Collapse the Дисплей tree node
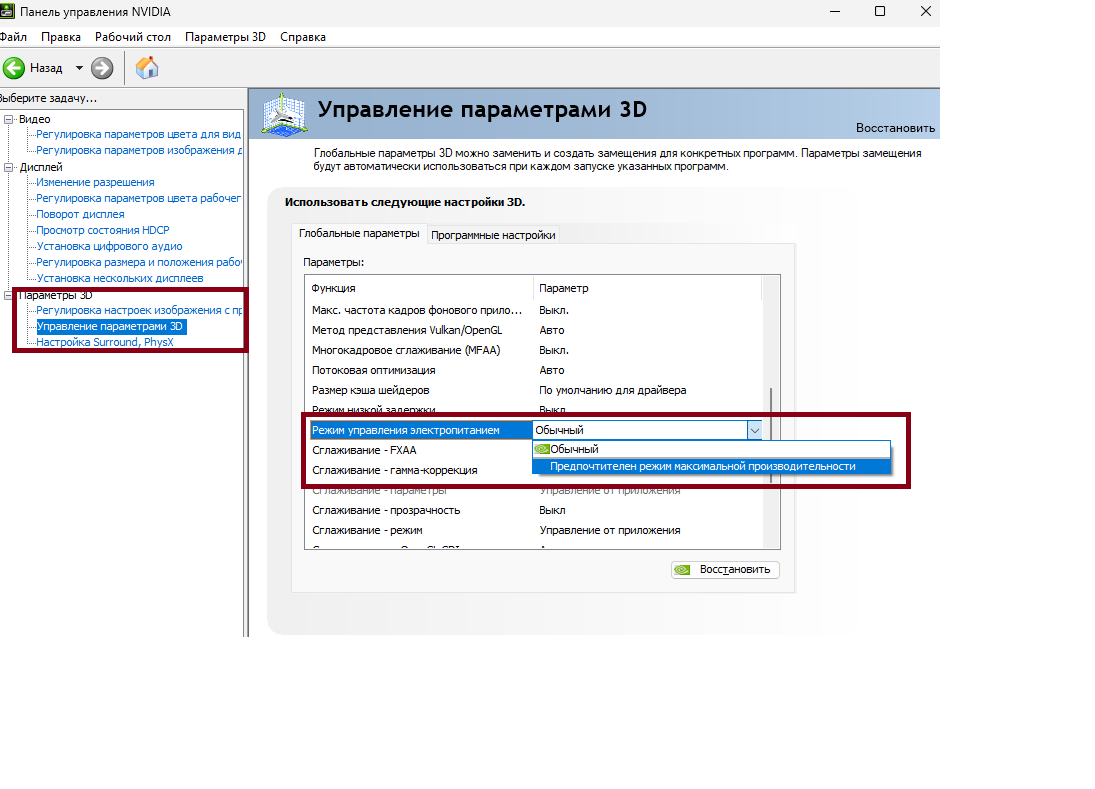1095x789 pixels. point(8,168)
